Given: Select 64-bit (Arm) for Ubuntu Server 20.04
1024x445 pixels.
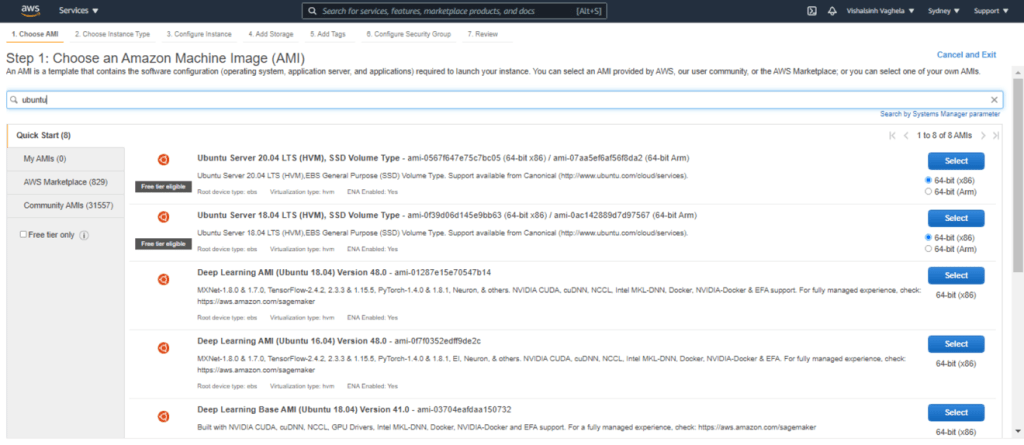Looking at the screenshot, I should coord(929,191).
